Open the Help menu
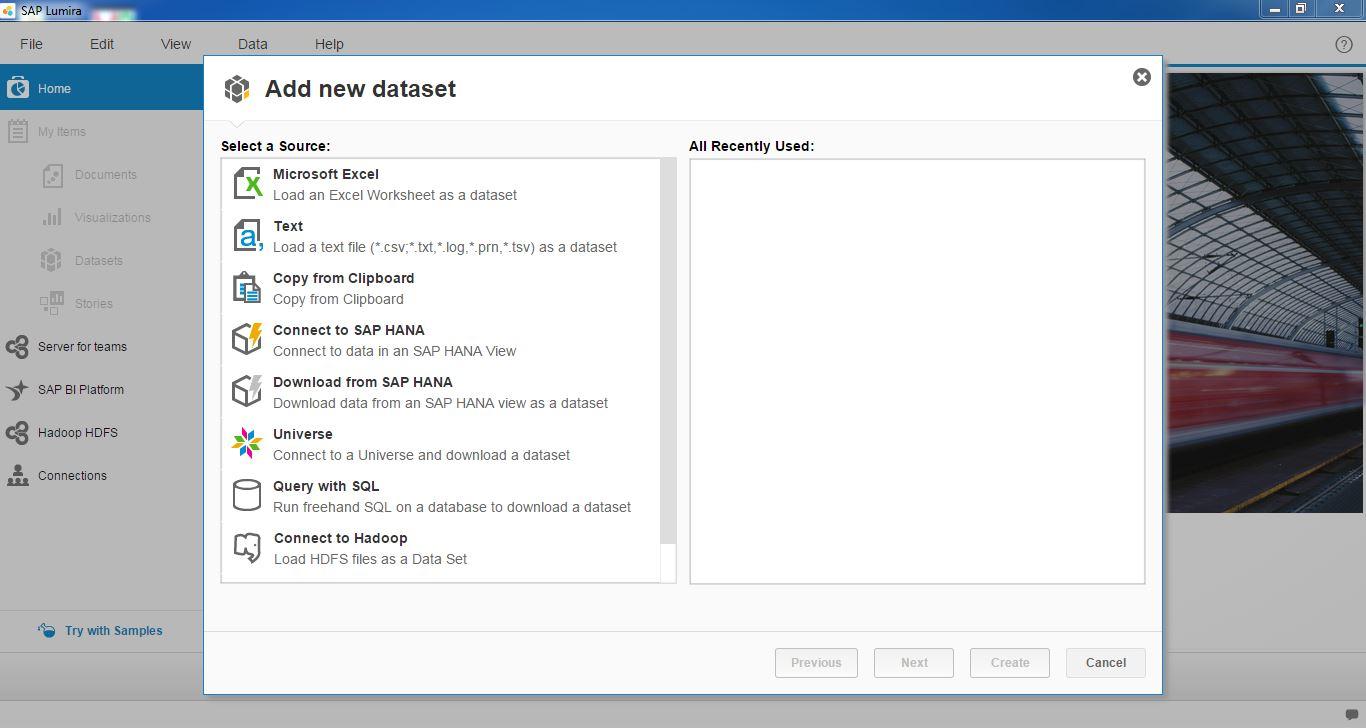Viewport: 1366px width, 728px height. [x=329, y=44]
